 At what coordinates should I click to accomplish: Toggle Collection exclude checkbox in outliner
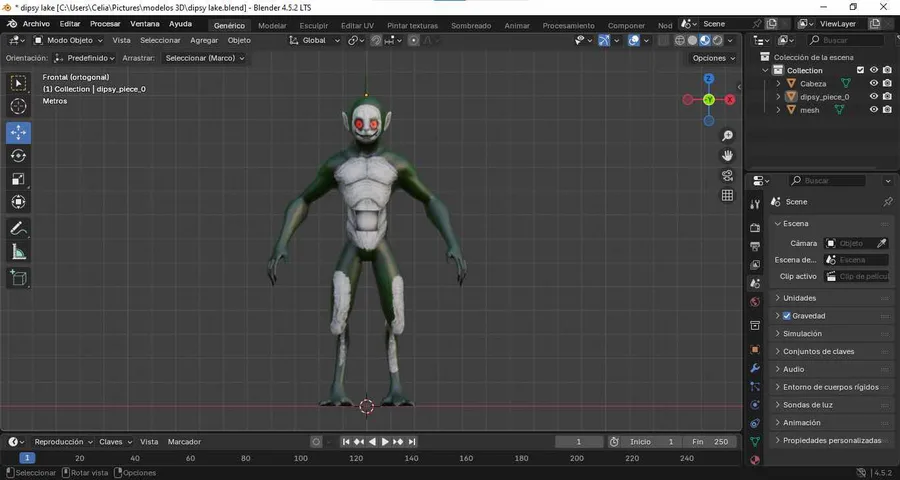click(860, 70)
